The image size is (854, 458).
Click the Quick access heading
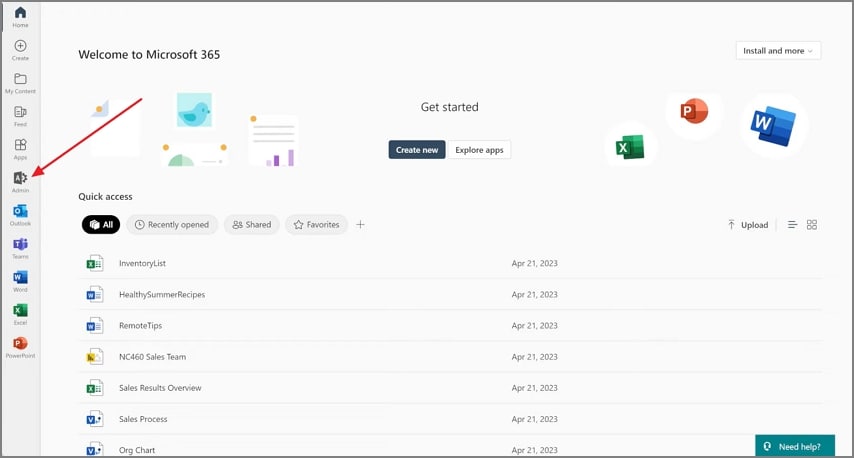pyautogui.click(x=105, y=197)
